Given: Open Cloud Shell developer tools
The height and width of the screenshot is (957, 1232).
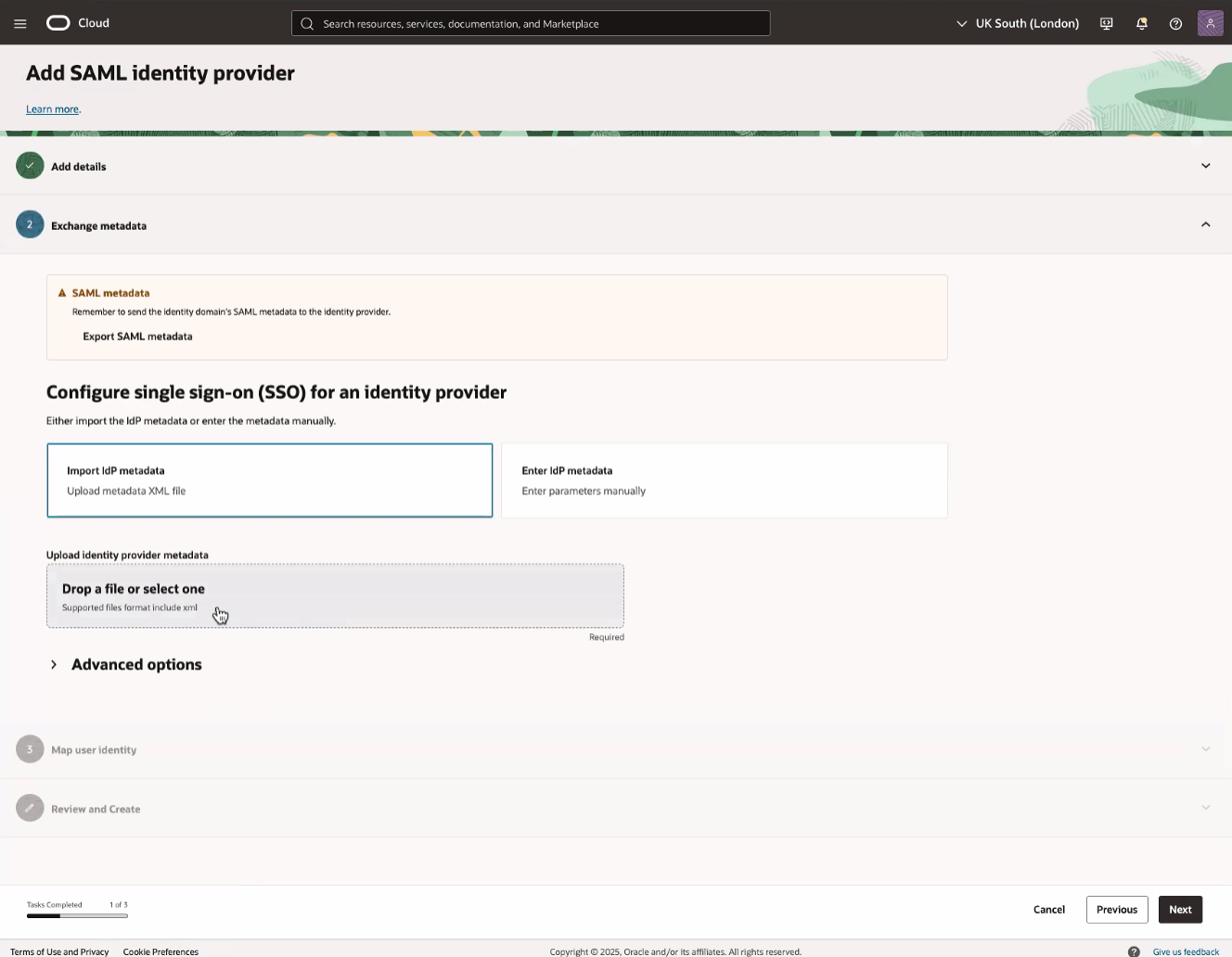Looking at the screenshot, I should click(x=1106, y=23).
